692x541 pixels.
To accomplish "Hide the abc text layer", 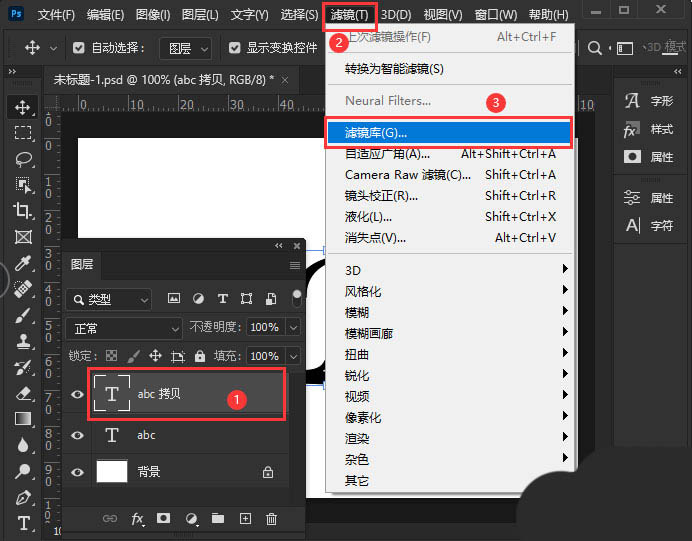I will point(77,435).
